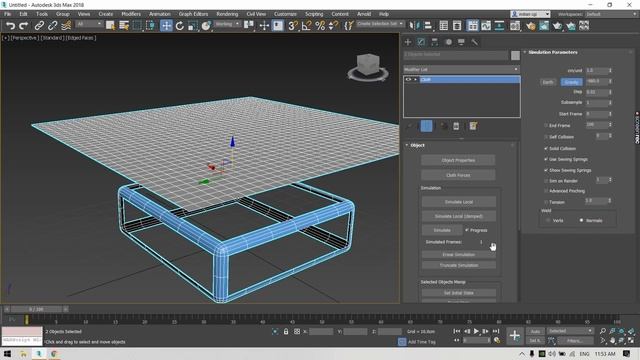Screen dimensions: 640x360
Task: Click the Simulate Local button
Action: click(x=459, y=202)
